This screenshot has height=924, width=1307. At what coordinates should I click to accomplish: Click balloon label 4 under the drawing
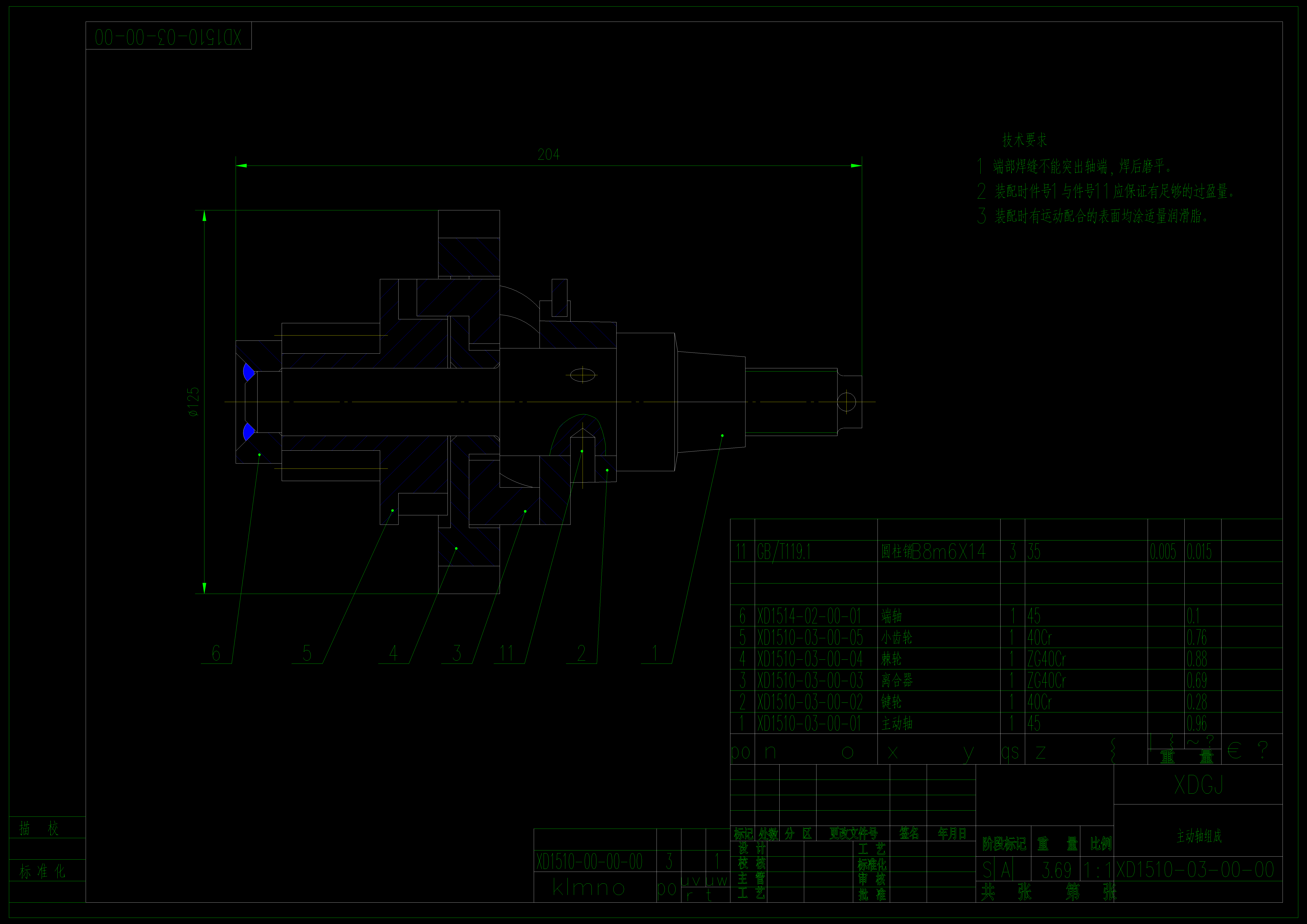[x=393, y=653]
